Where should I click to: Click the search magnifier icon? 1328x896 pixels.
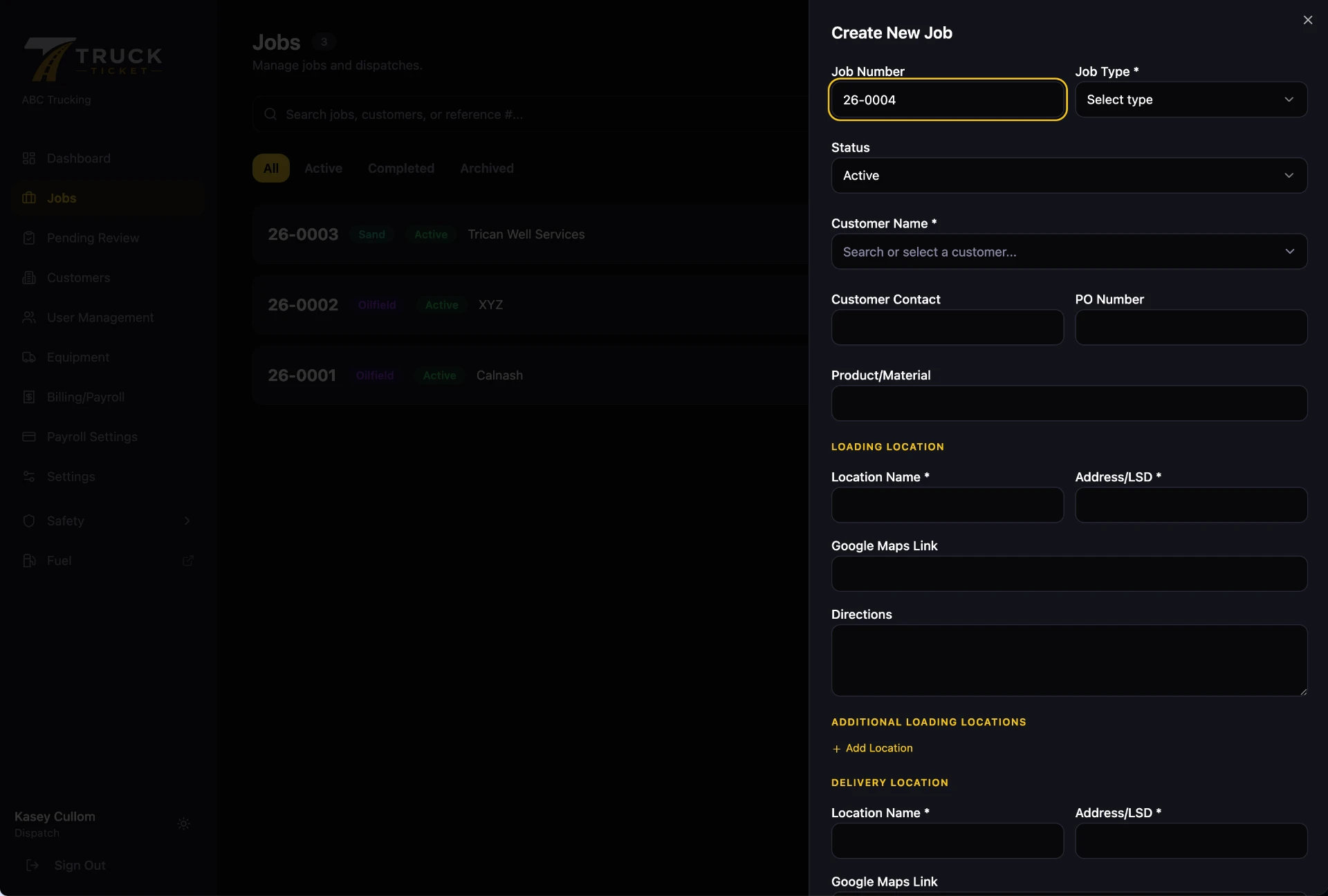270,114
